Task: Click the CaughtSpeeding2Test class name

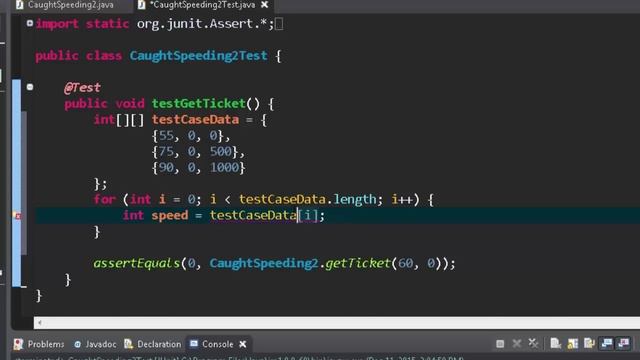Action: click(198, 56)
